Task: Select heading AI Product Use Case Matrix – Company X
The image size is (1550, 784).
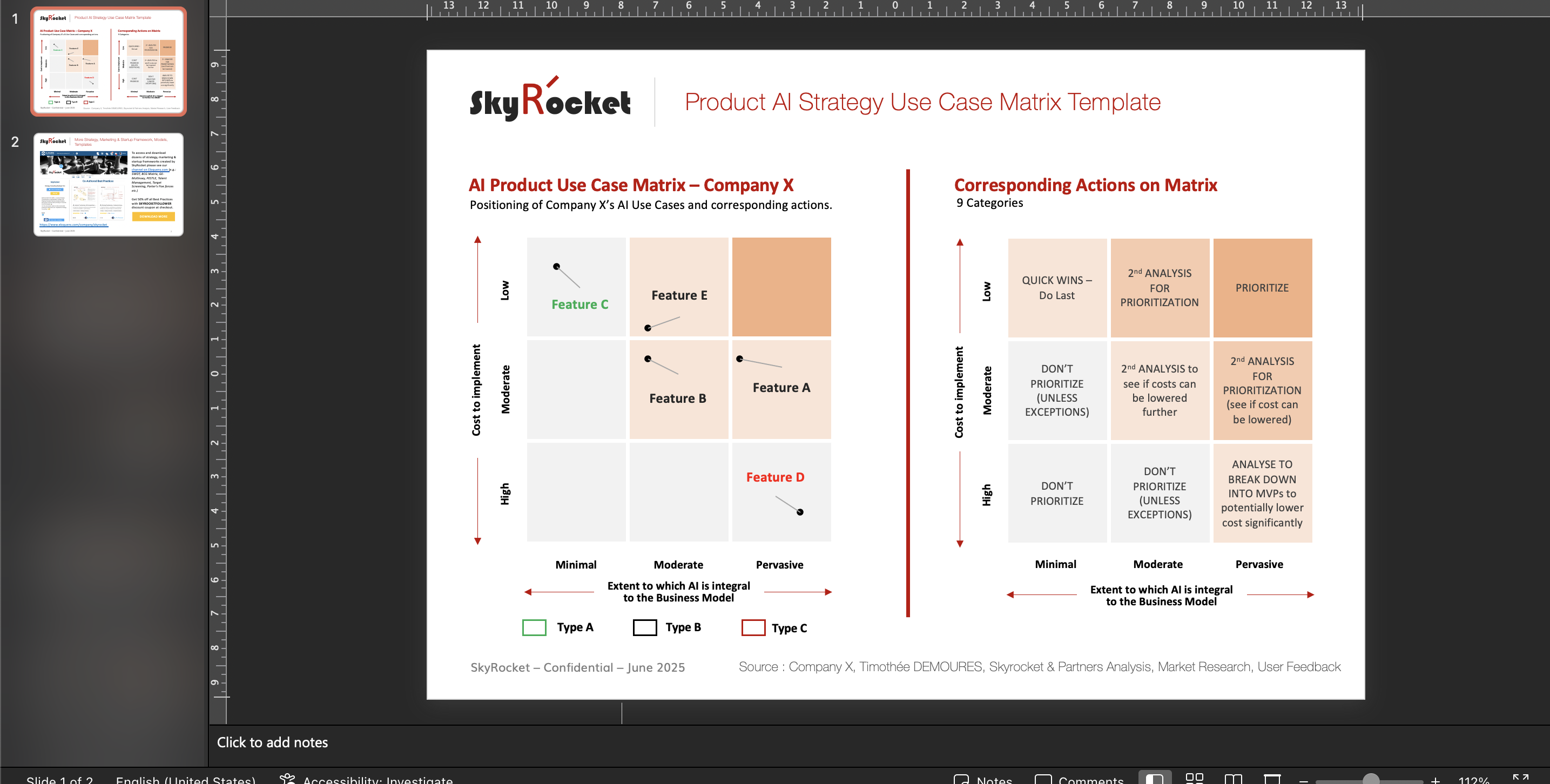Action: [631, 185]
